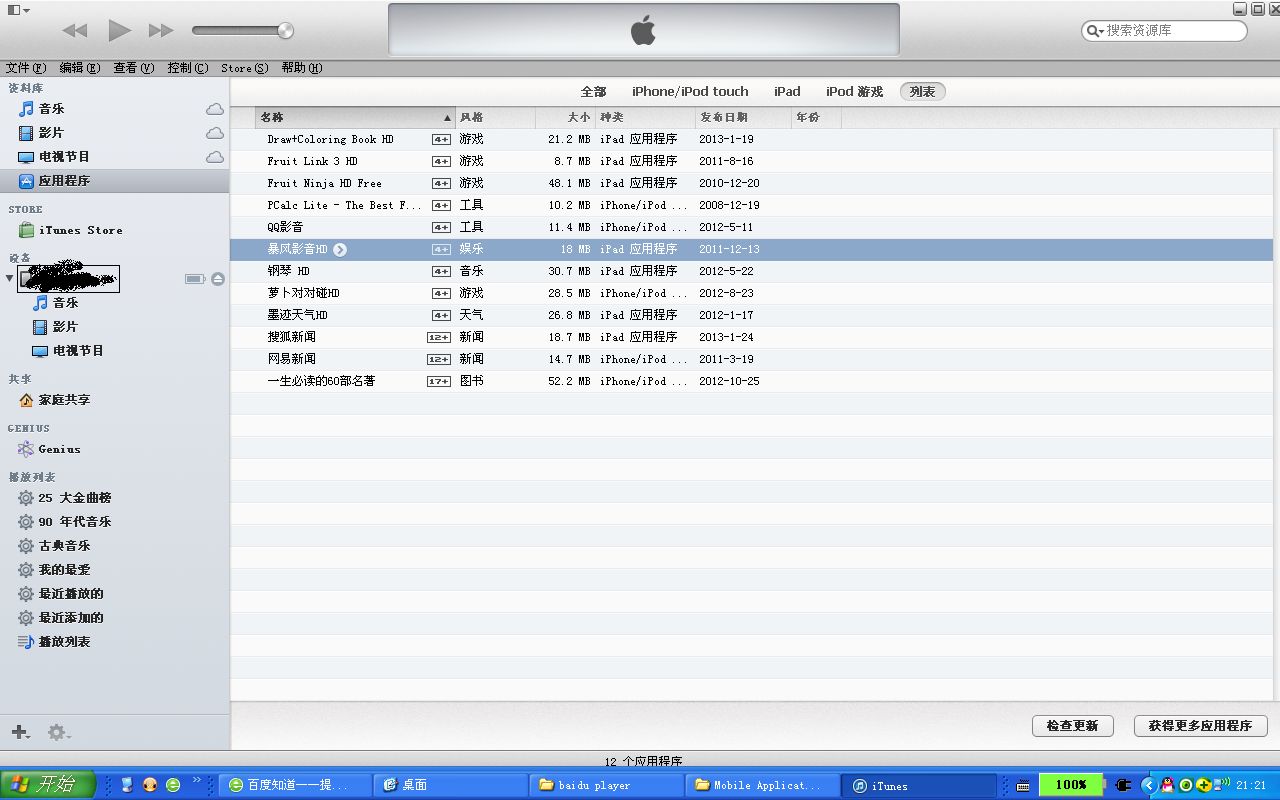1280x800 pixels.
Task: Open the gear actions dropdown at sidebar bottom
Action: click(x=59, y=732)
